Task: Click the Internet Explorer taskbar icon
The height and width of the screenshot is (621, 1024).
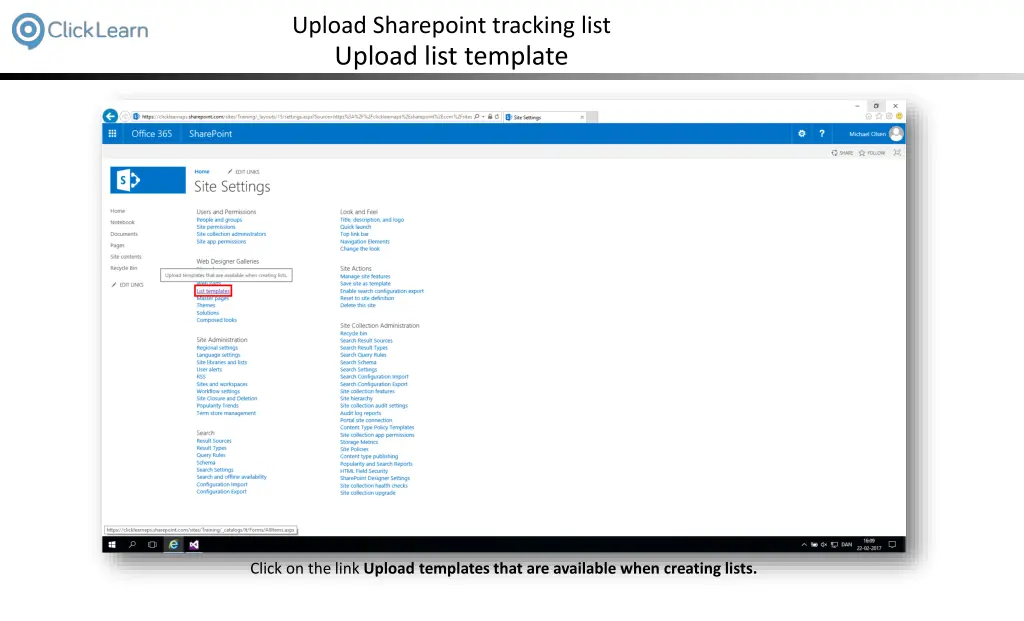Action: click(173, 545)
